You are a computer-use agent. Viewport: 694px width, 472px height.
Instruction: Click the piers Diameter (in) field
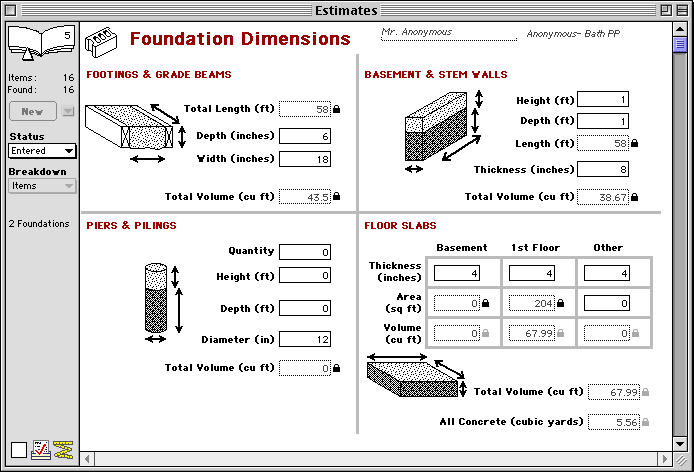tap(305, 340)
